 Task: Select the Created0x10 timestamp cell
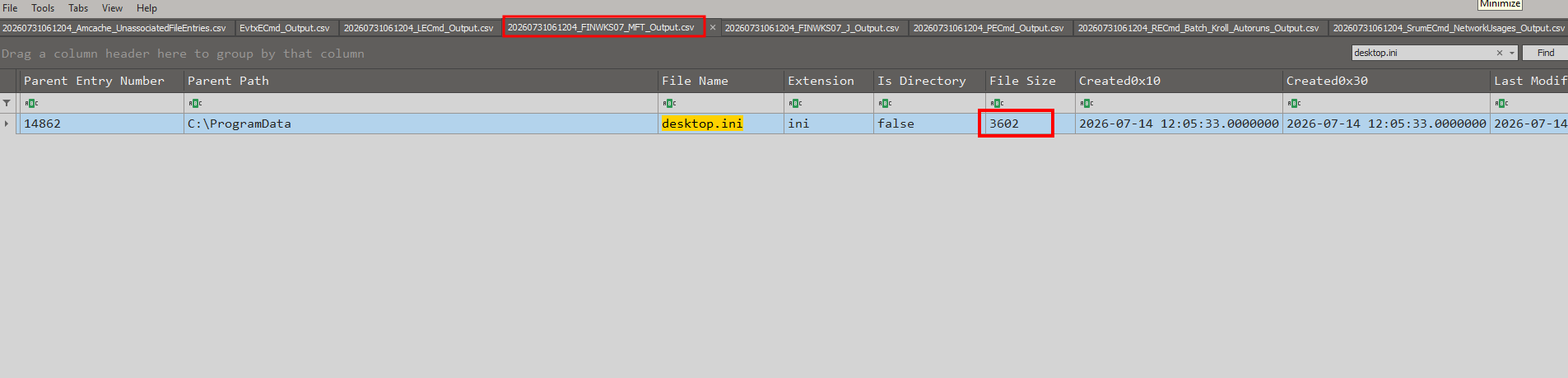1179,124
